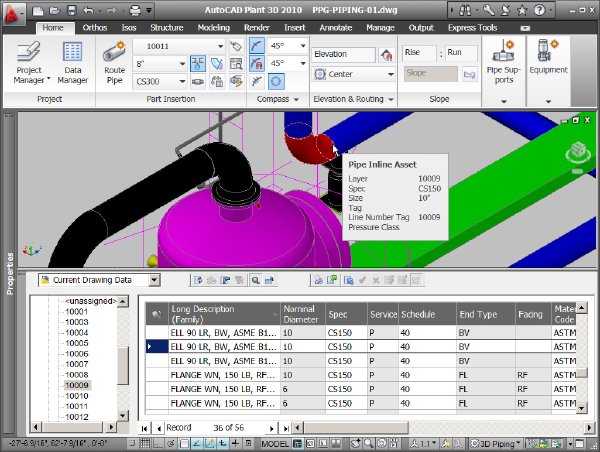The height and width of the screenshot is (452, 600).
Task: Open the Isos ribbon tab
Action: click(x=129, y=28)
